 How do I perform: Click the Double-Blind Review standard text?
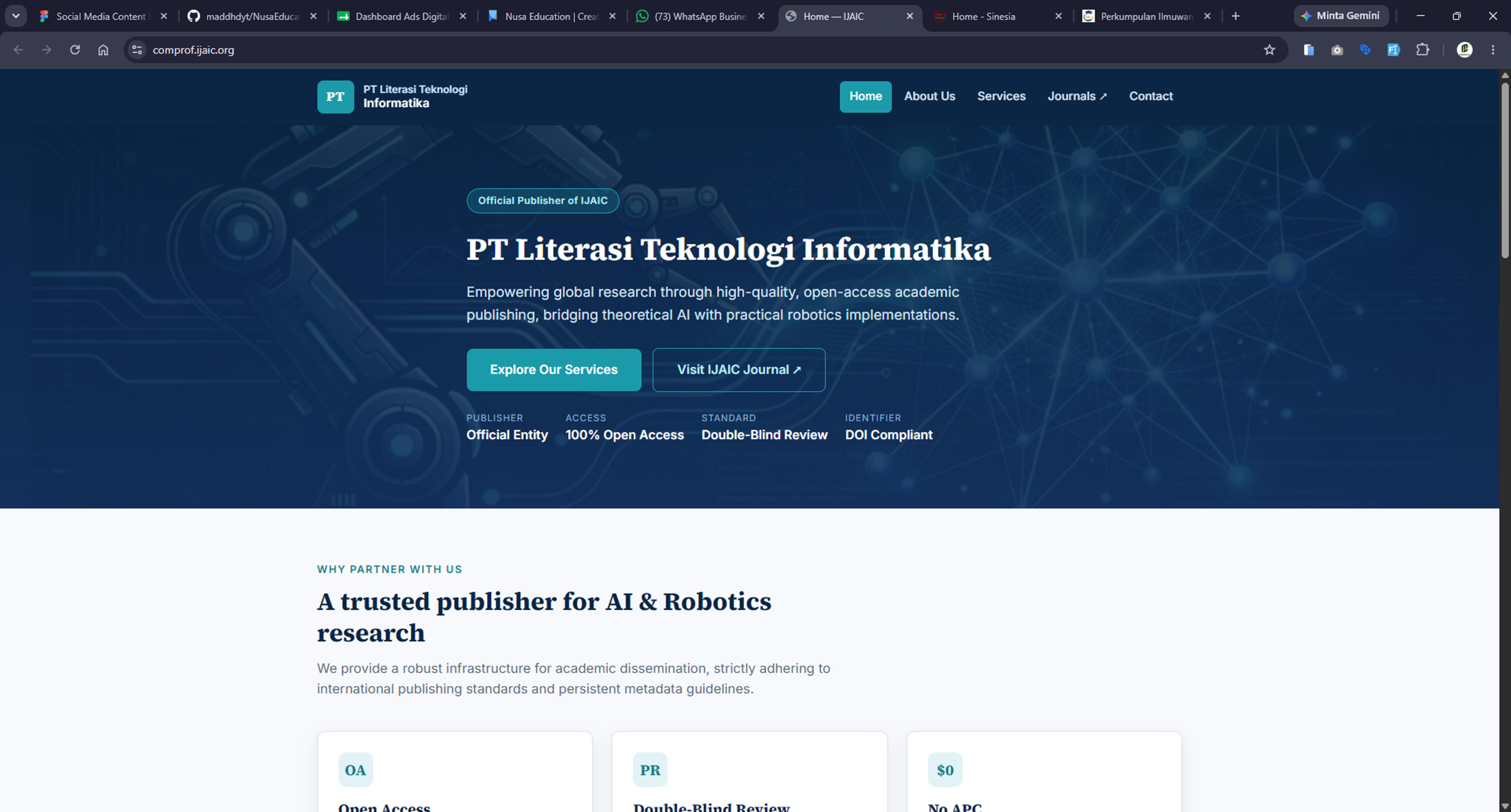pos(764,435)
